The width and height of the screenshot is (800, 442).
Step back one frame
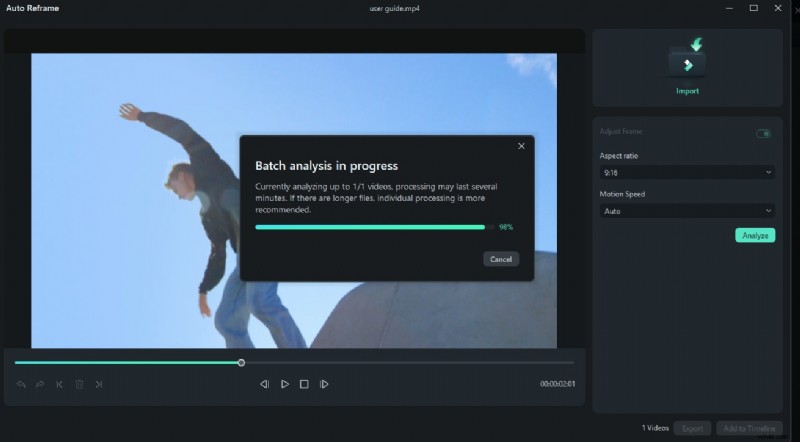[x=264, y=384]
